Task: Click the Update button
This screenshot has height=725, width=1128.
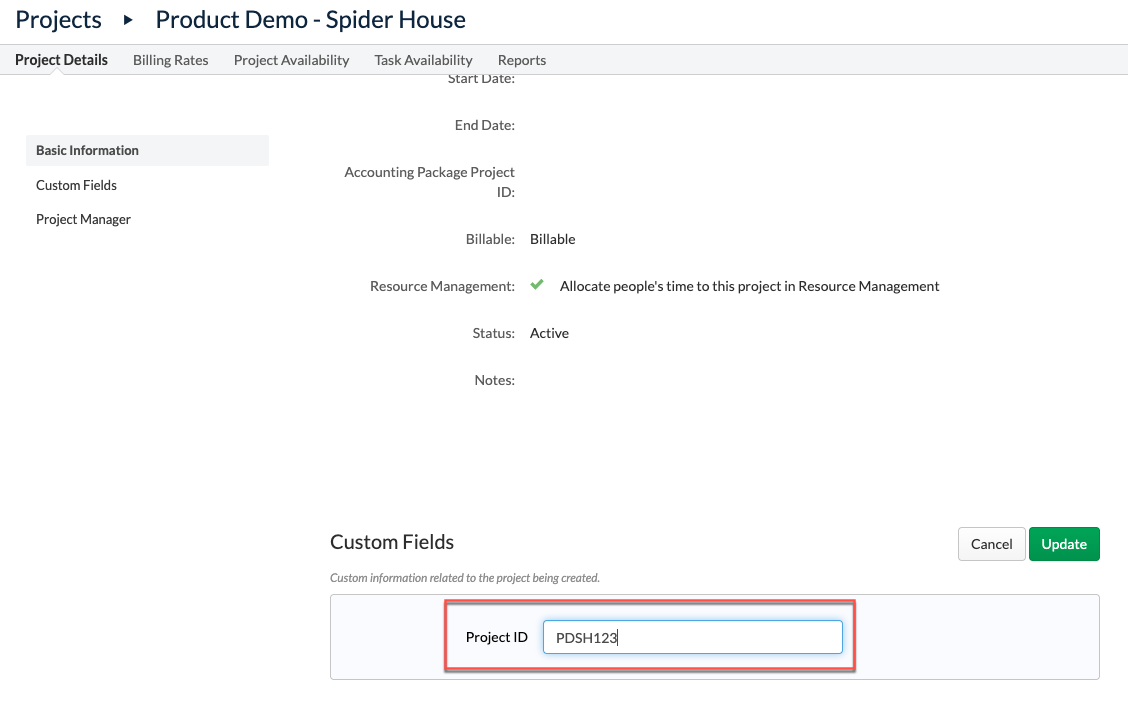Action: point(1064,544)
